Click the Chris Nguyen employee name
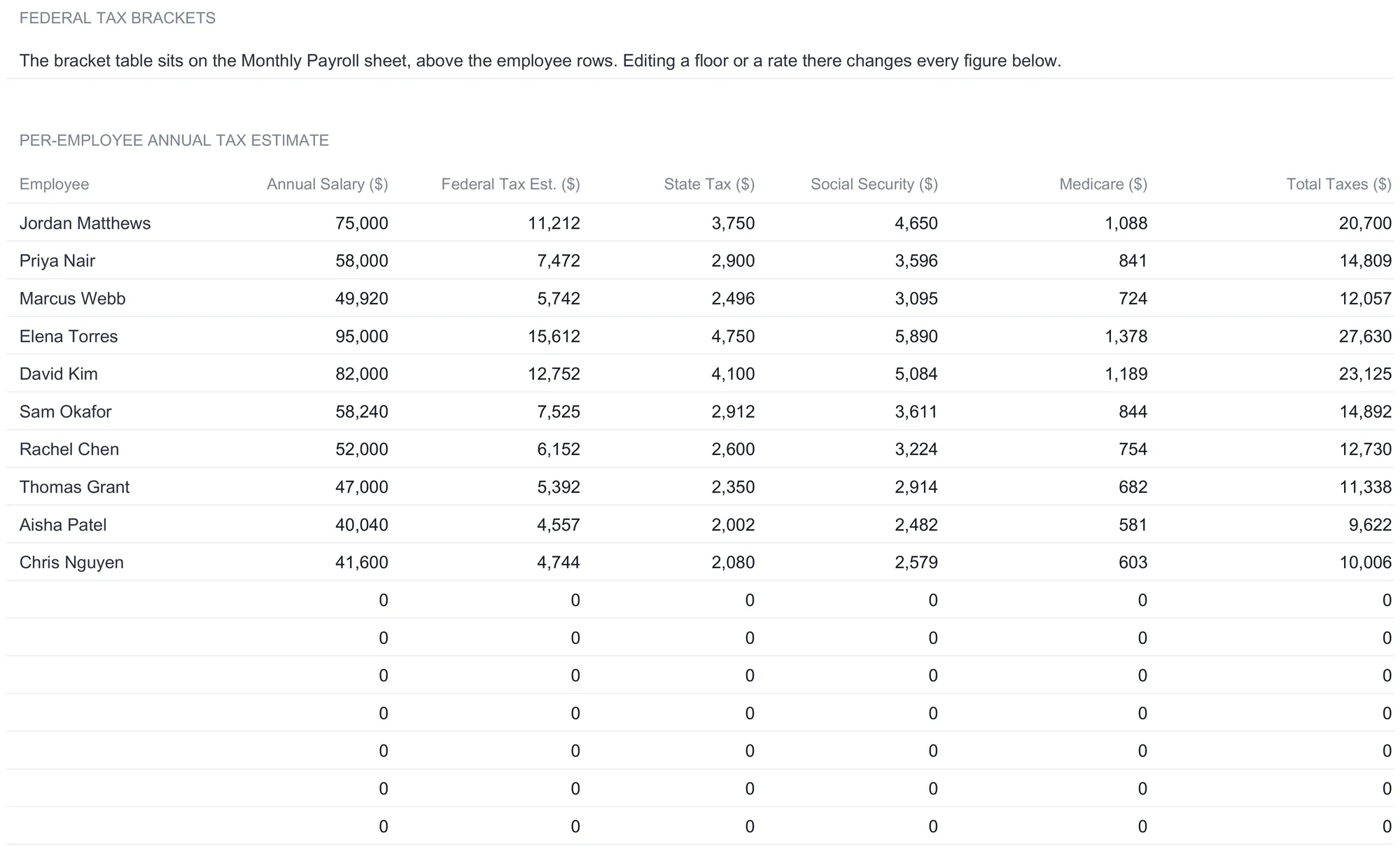The width and height of the screenshot is (1400, 851). pos(71,563)
